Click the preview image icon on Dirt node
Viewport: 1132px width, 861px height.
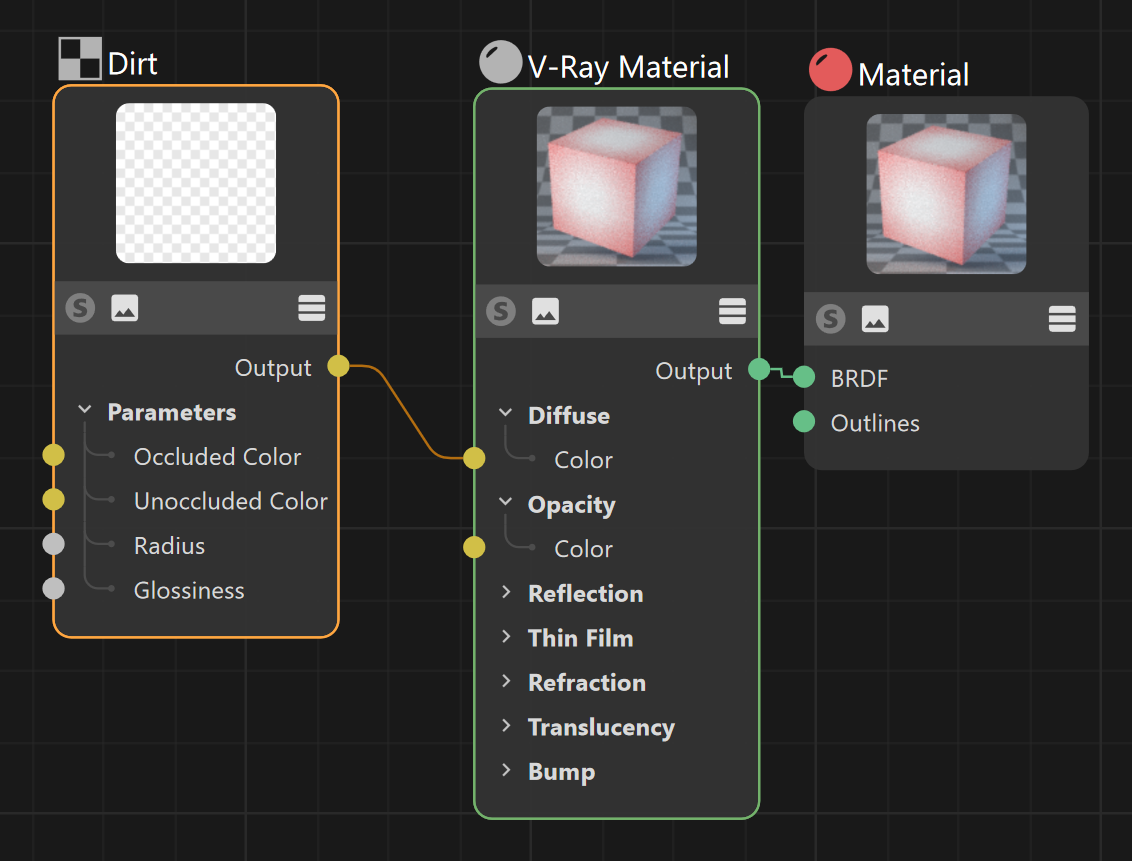click(x=124, y=308)
